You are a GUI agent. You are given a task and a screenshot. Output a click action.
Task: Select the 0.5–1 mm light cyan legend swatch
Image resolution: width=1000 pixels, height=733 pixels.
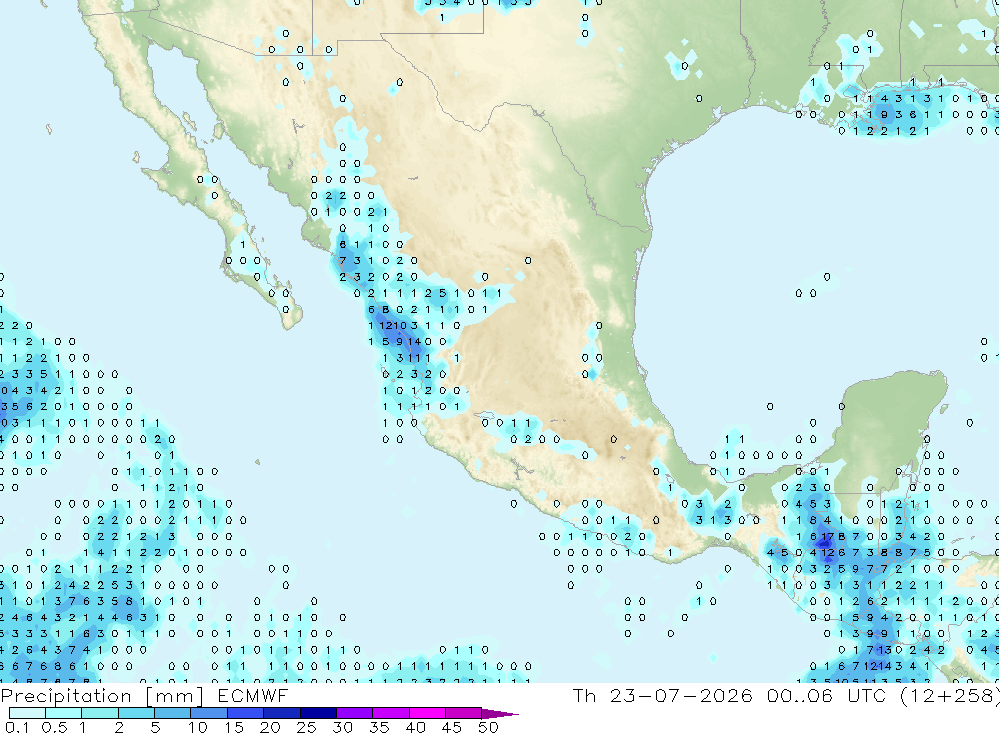[64, 713]
